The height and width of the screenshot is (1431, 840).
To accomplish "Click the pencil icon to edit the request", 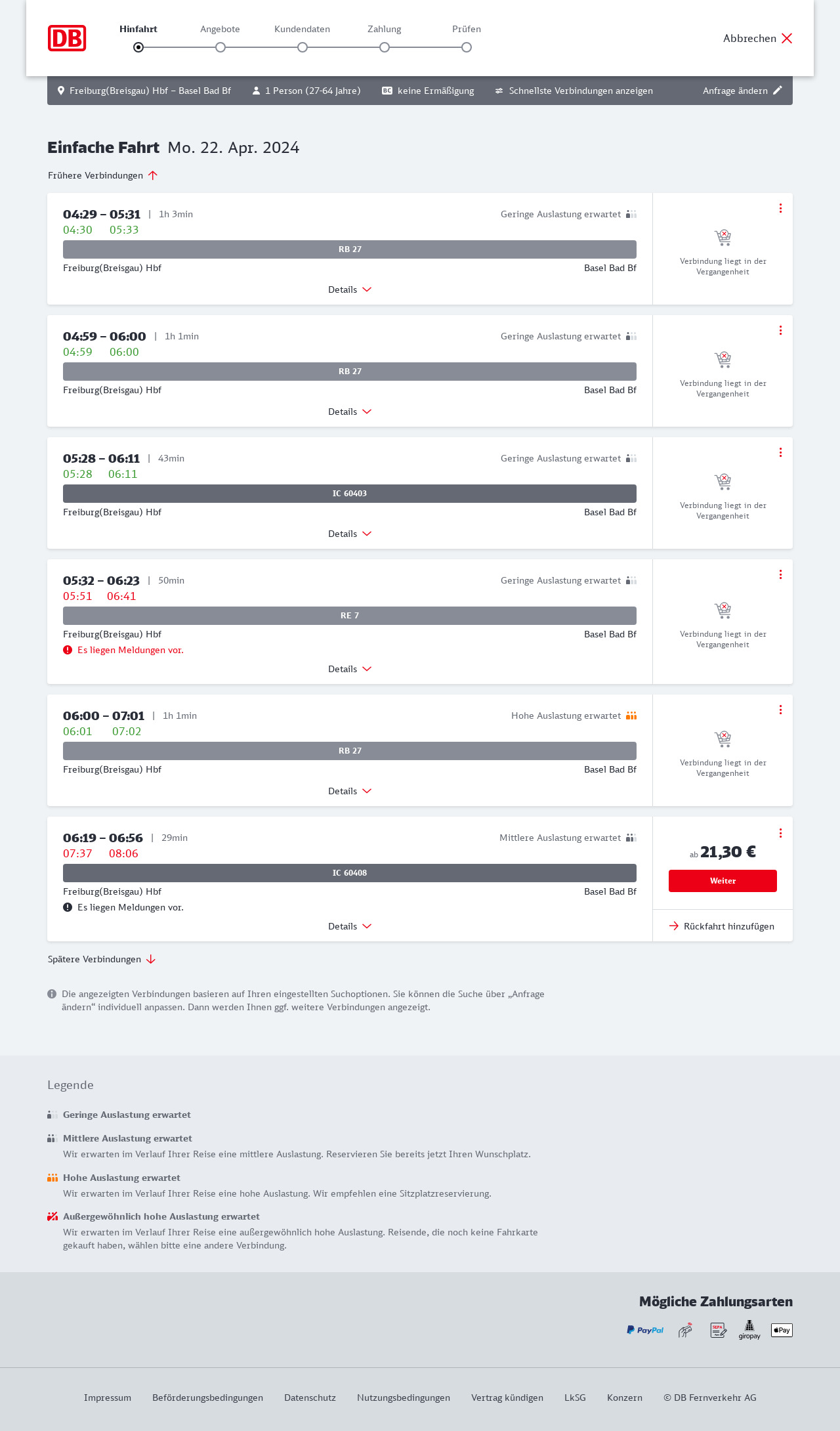I will [x=778, y=91].
